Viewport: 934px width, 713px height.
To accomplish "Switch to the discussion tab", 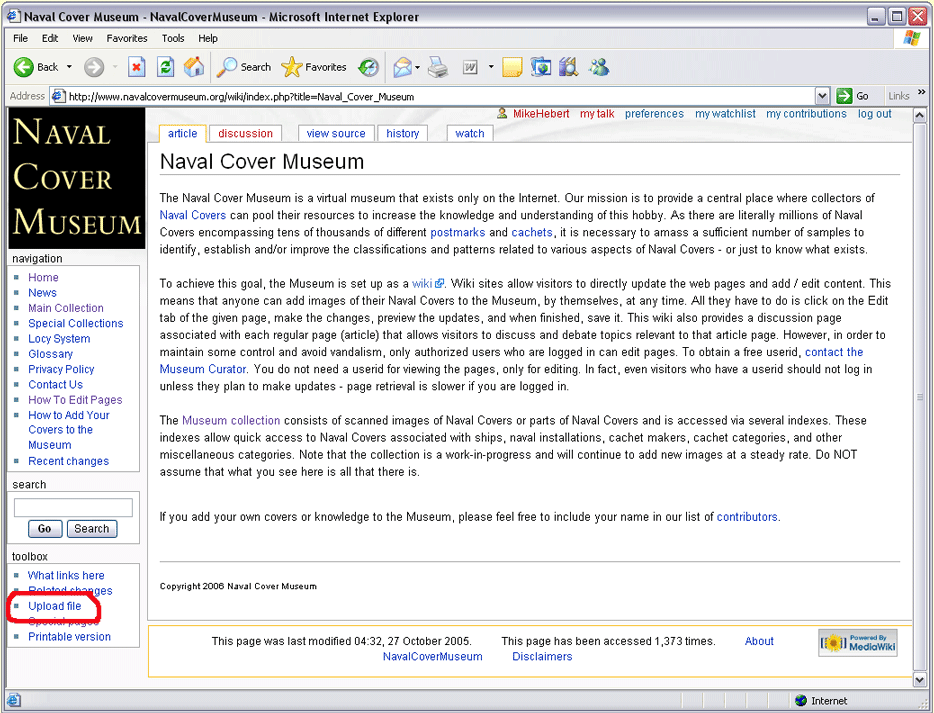I will point(245,133).
